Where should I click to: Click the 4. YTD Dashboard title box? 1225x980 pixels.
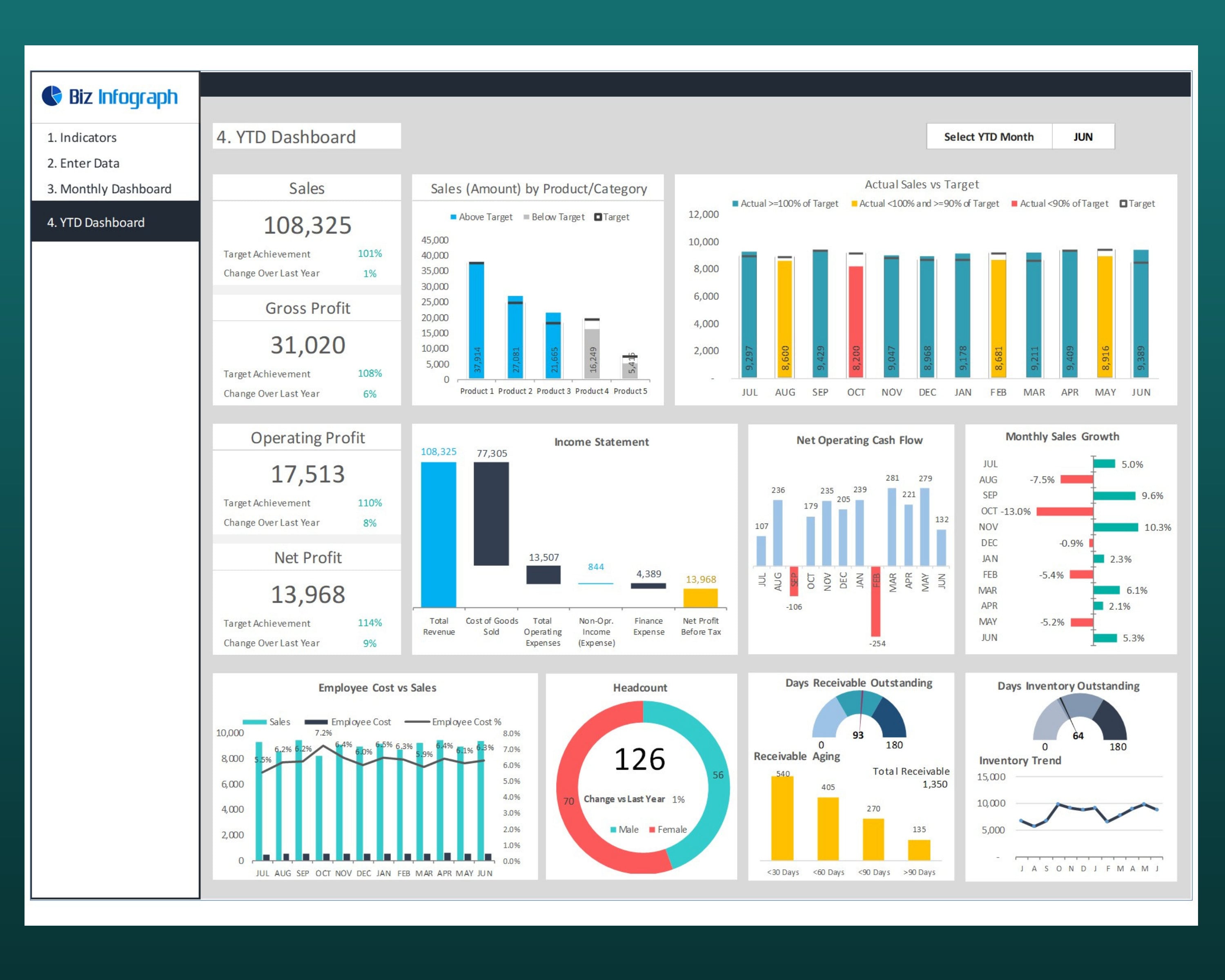coord(307,136)
